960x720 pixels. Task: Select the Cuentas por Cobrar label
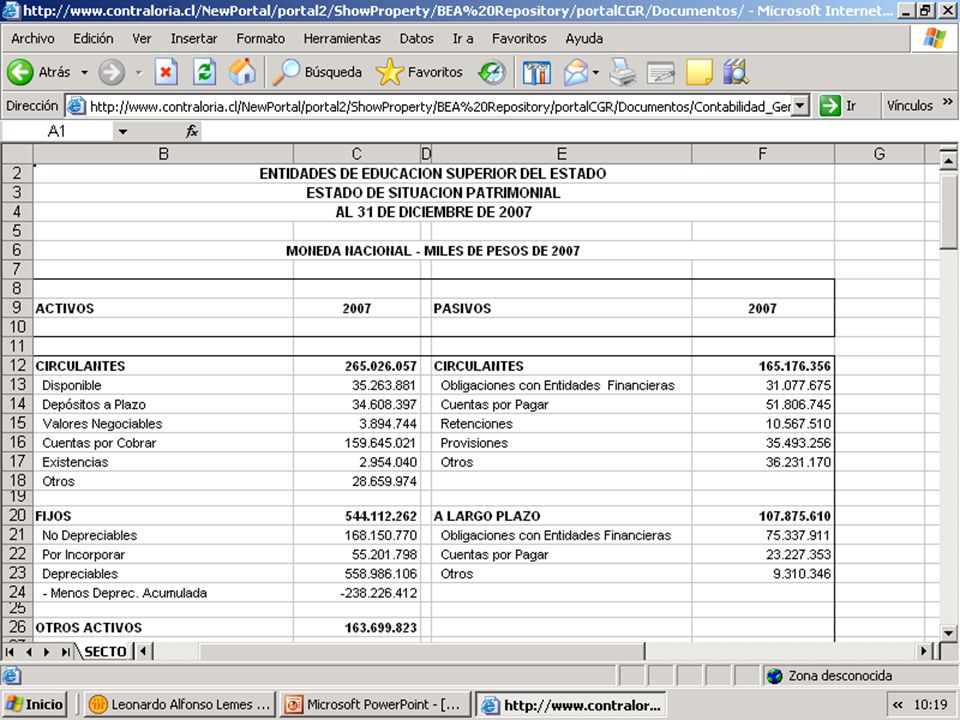click(99, 443)
